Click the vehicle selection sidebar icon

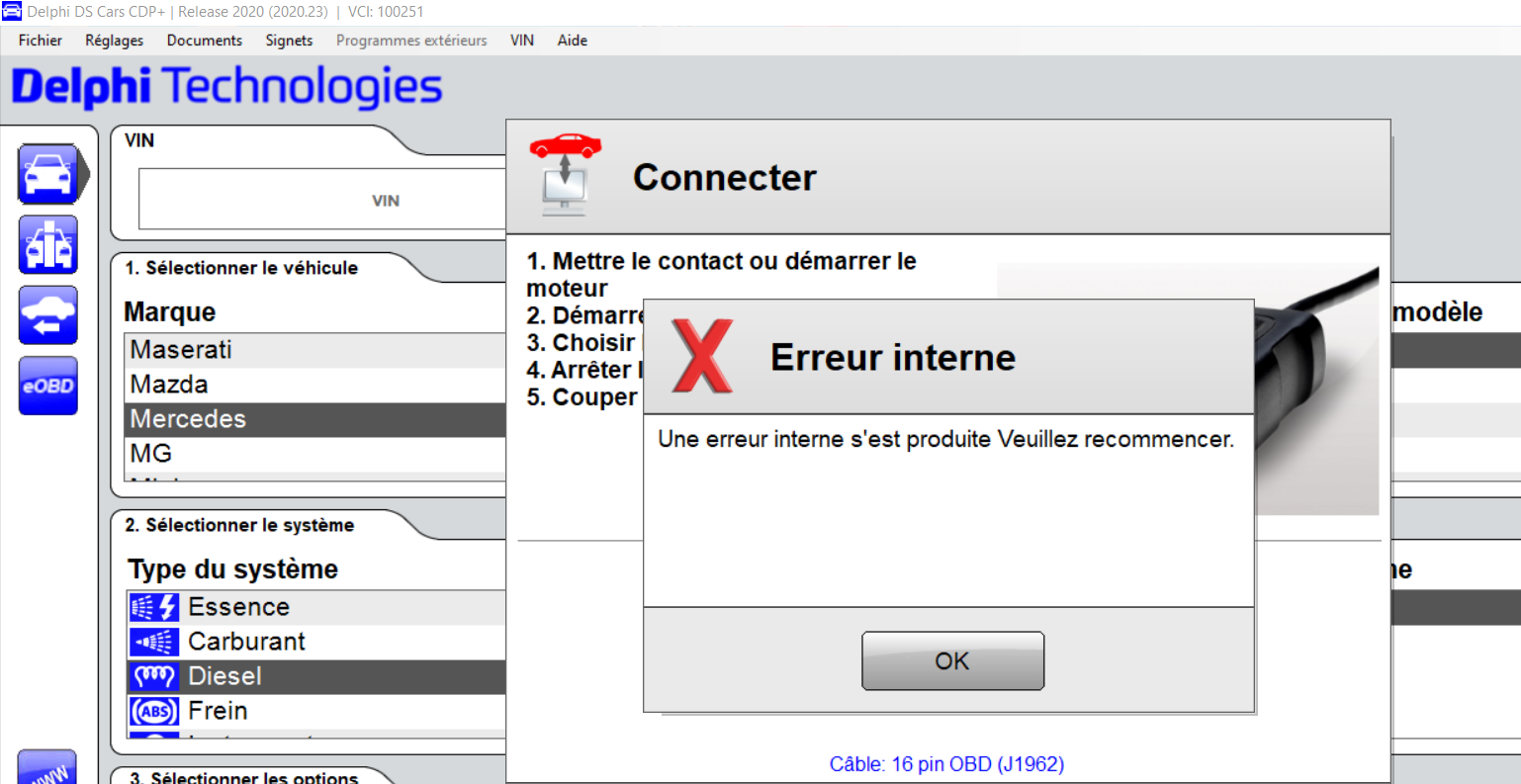[x=47, y=174]
